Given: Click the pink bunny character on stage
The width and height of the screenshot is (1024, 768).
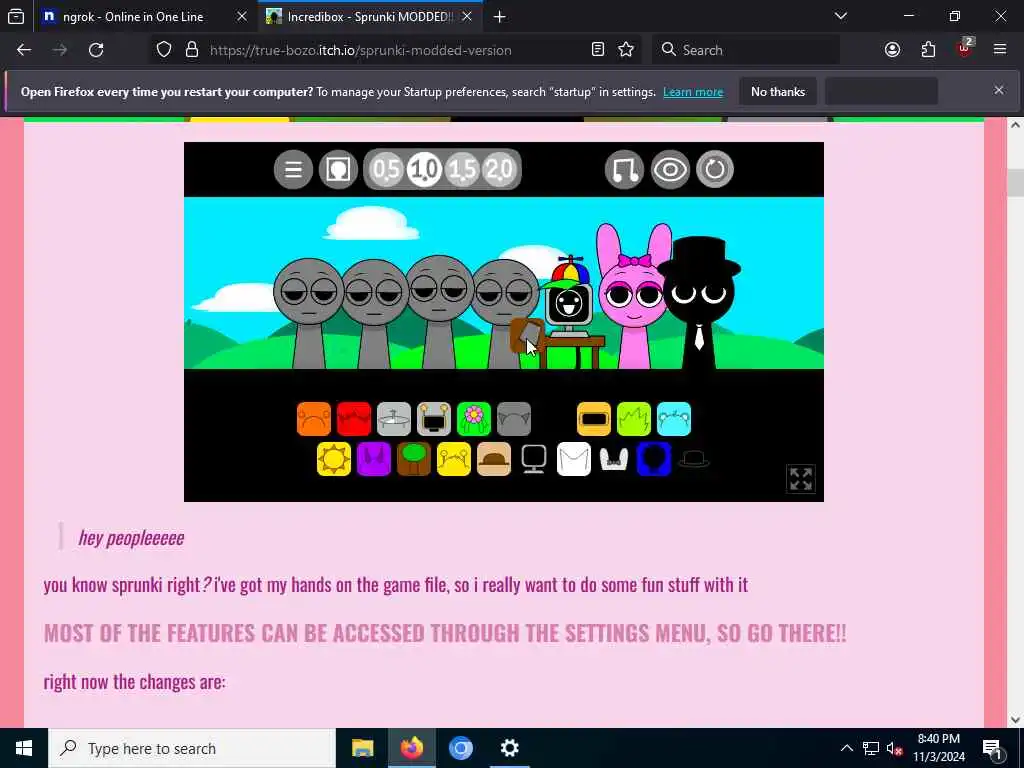Looking at the screenshot, I should point(632,296).
